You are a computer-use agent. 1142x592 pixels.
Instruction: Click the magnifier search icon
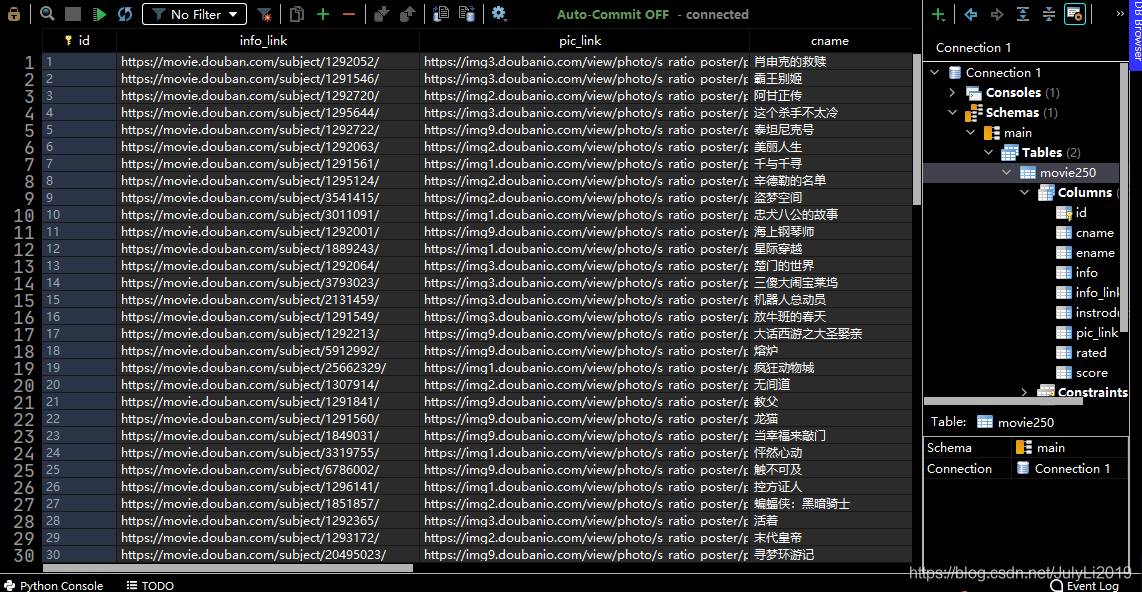(x=47, y=14)
